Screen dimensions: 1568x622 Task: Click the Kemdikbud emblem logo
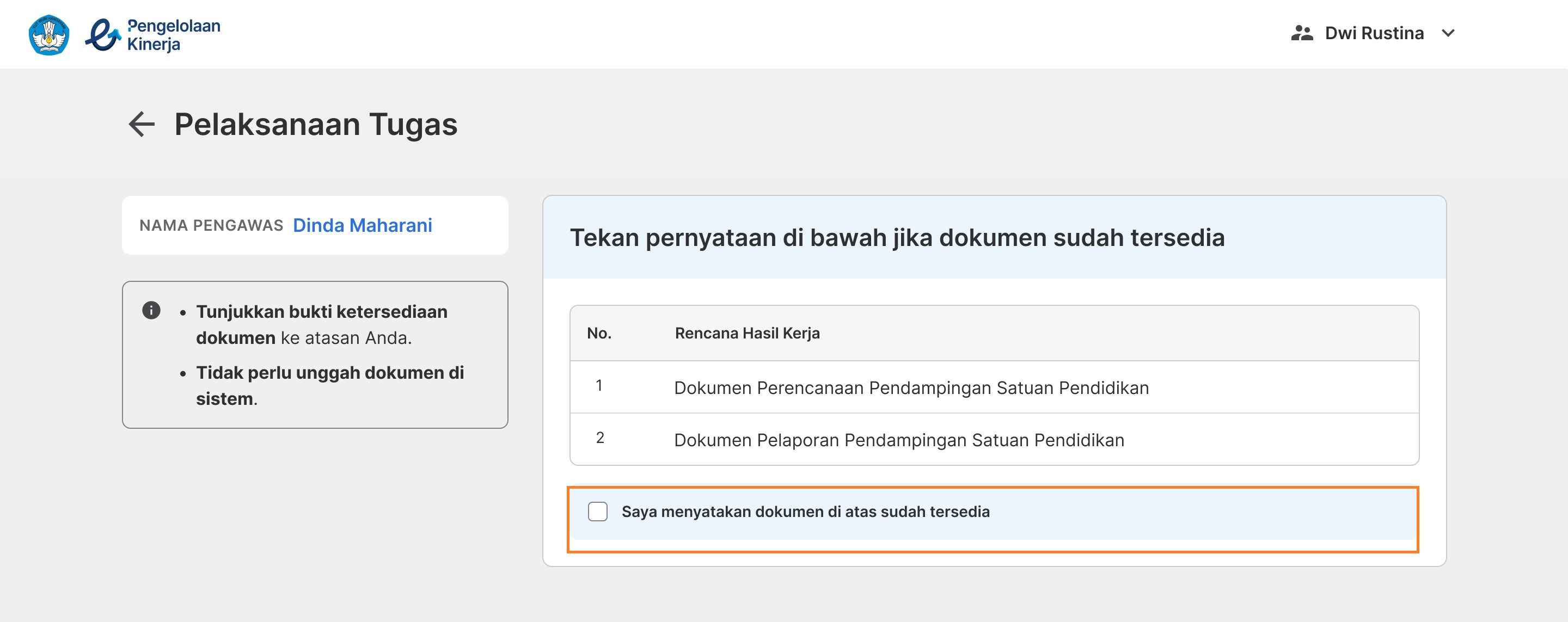coord(48,35)
